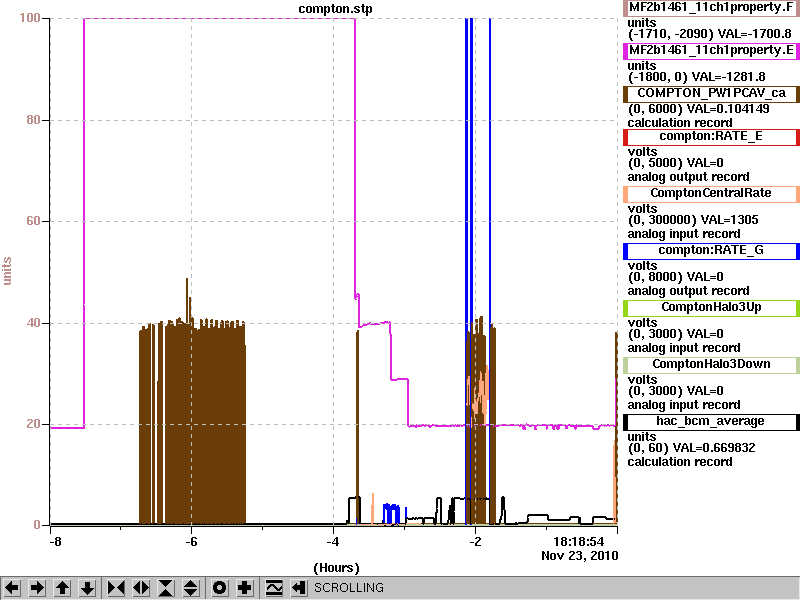Image resolution: width=800 pixels, height=600 pixels.
Task: Select the ComptonHalo3Up legend entry
Action: [711, 308]
